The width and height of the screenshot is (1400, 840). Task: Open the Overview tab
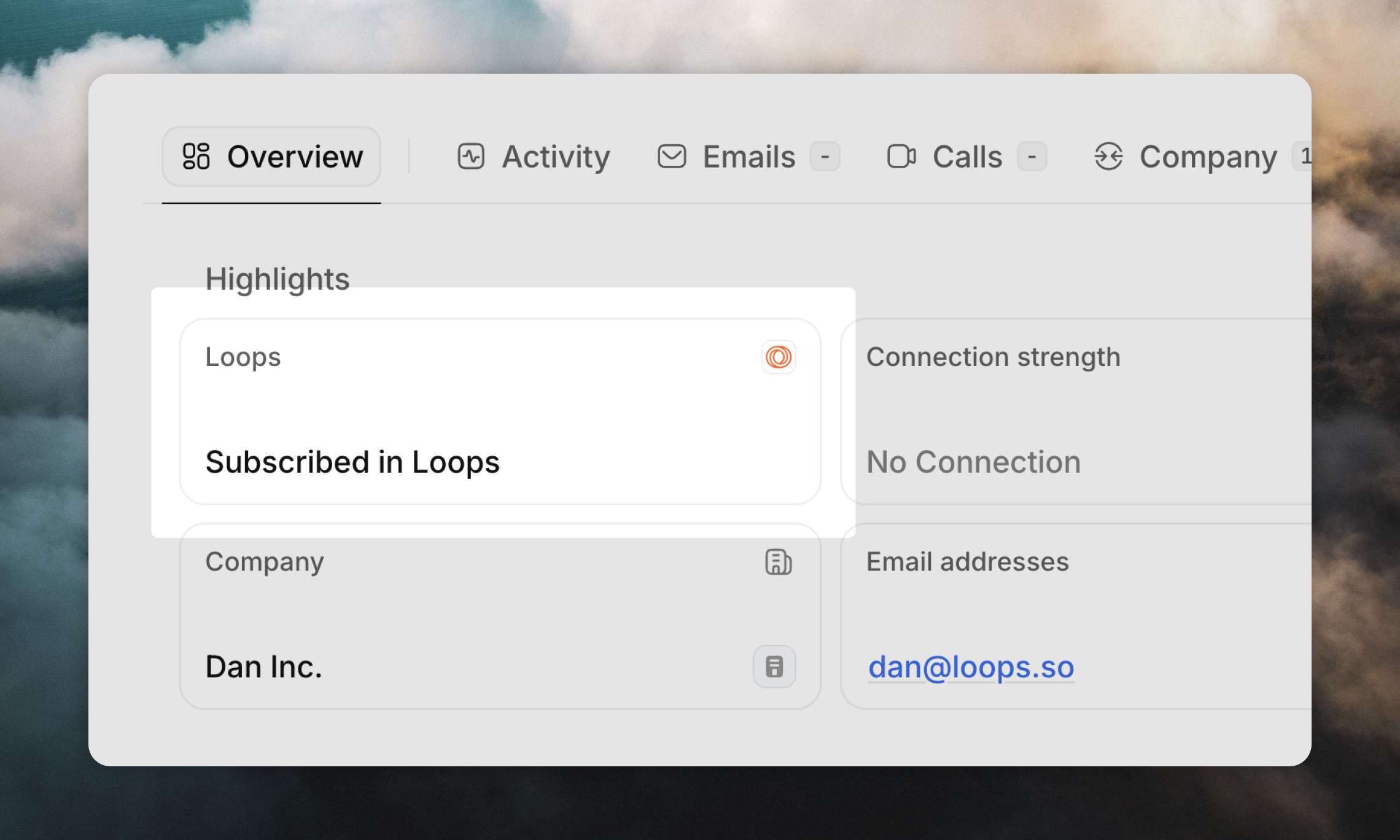[x=271, y=157]
